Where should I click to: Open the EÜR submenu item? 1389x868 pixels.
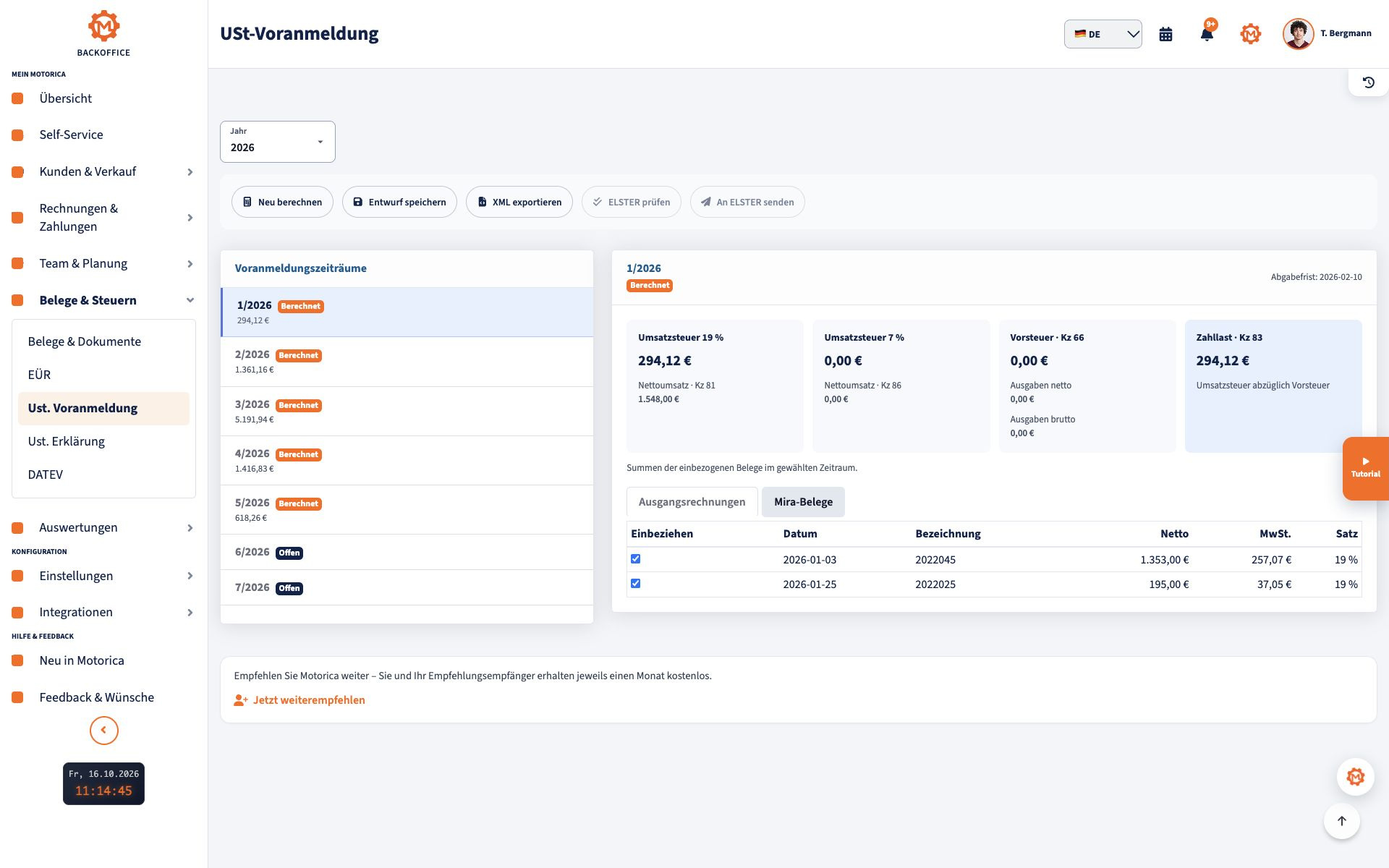103,375
